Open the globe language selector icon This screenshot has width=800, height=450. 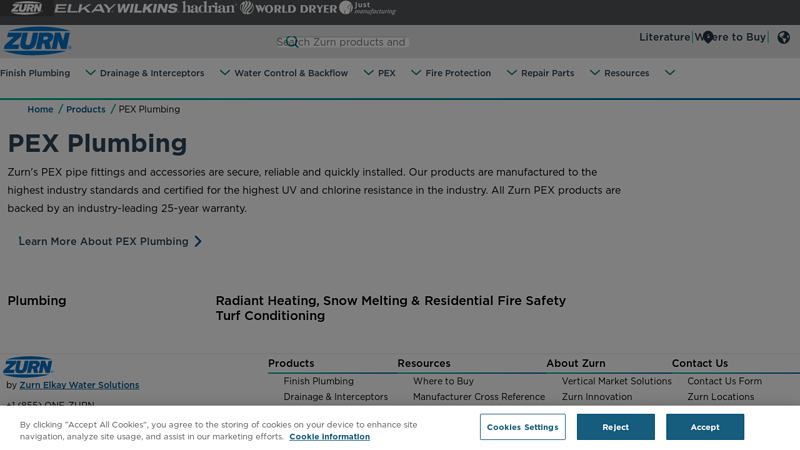pyautogui.click(x=783, y=37)
